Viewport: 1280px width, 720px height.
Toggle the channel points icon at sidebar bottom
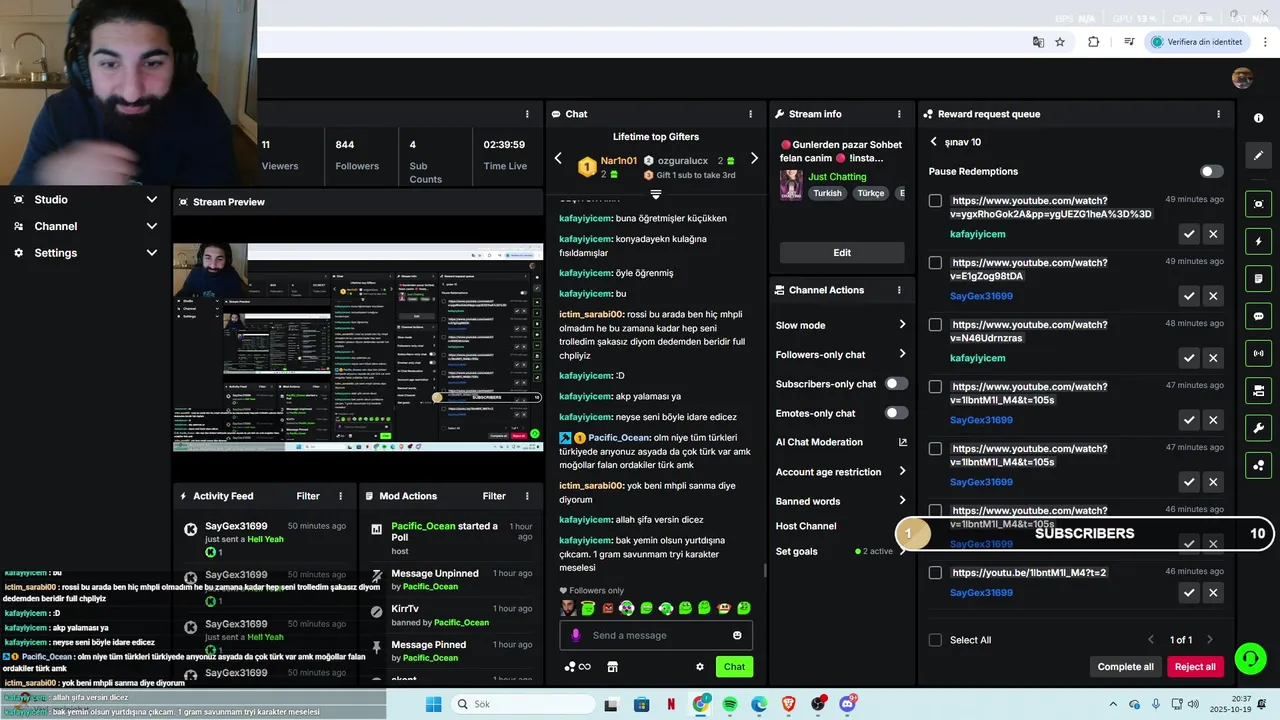click(1258, 465)
